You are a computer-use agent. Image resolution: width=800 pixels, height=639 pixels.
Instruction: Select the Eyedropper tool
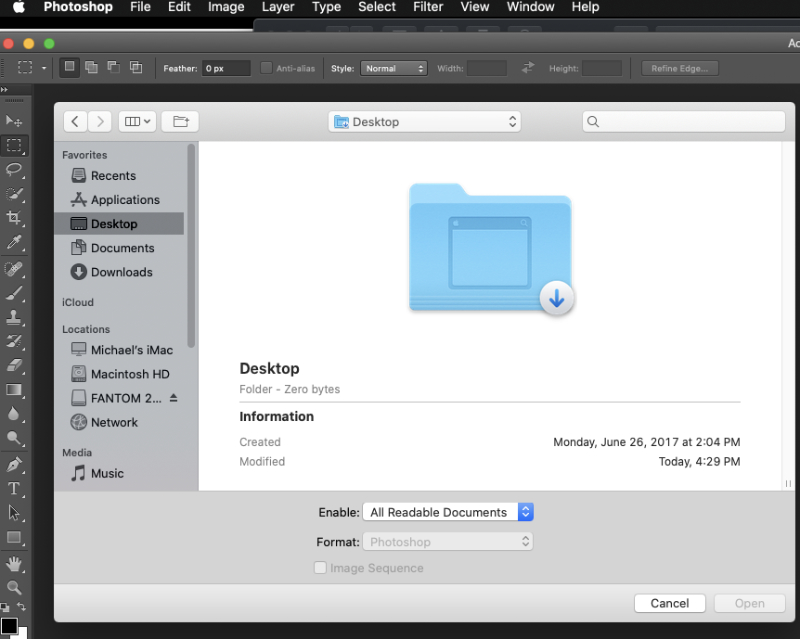(14, 242)
